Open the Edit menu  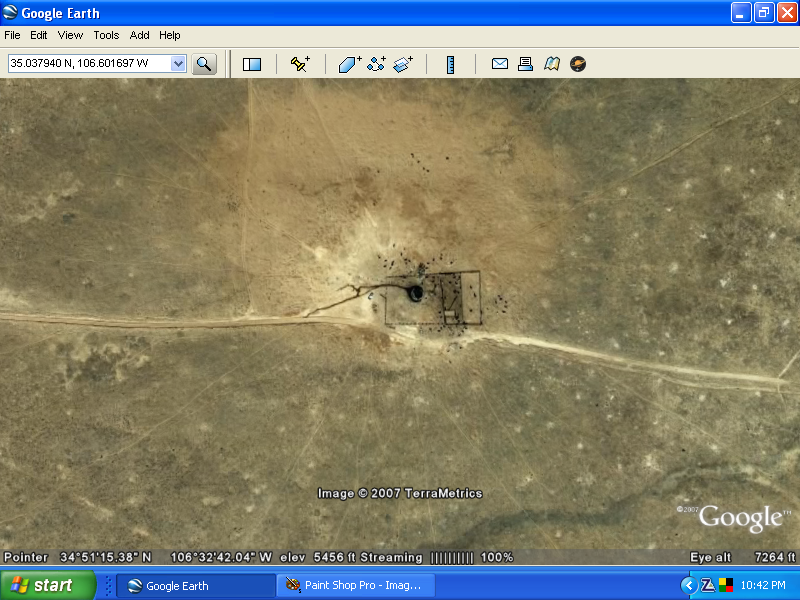point(38,35)
